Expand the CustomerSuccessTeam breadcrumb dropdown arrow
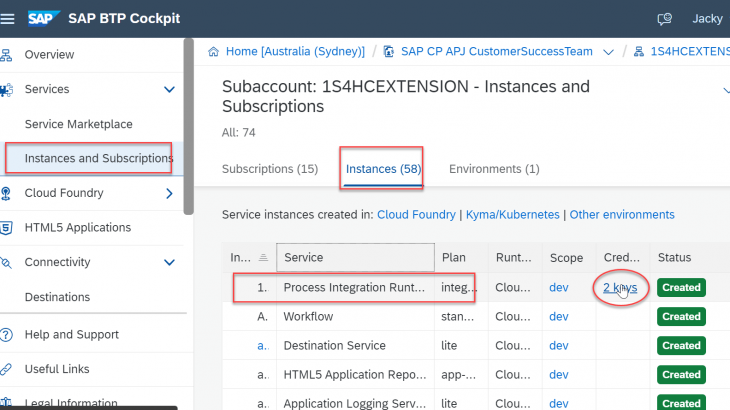Image resolution: width=730 pixels, height=410 pixels. point(608,52)
